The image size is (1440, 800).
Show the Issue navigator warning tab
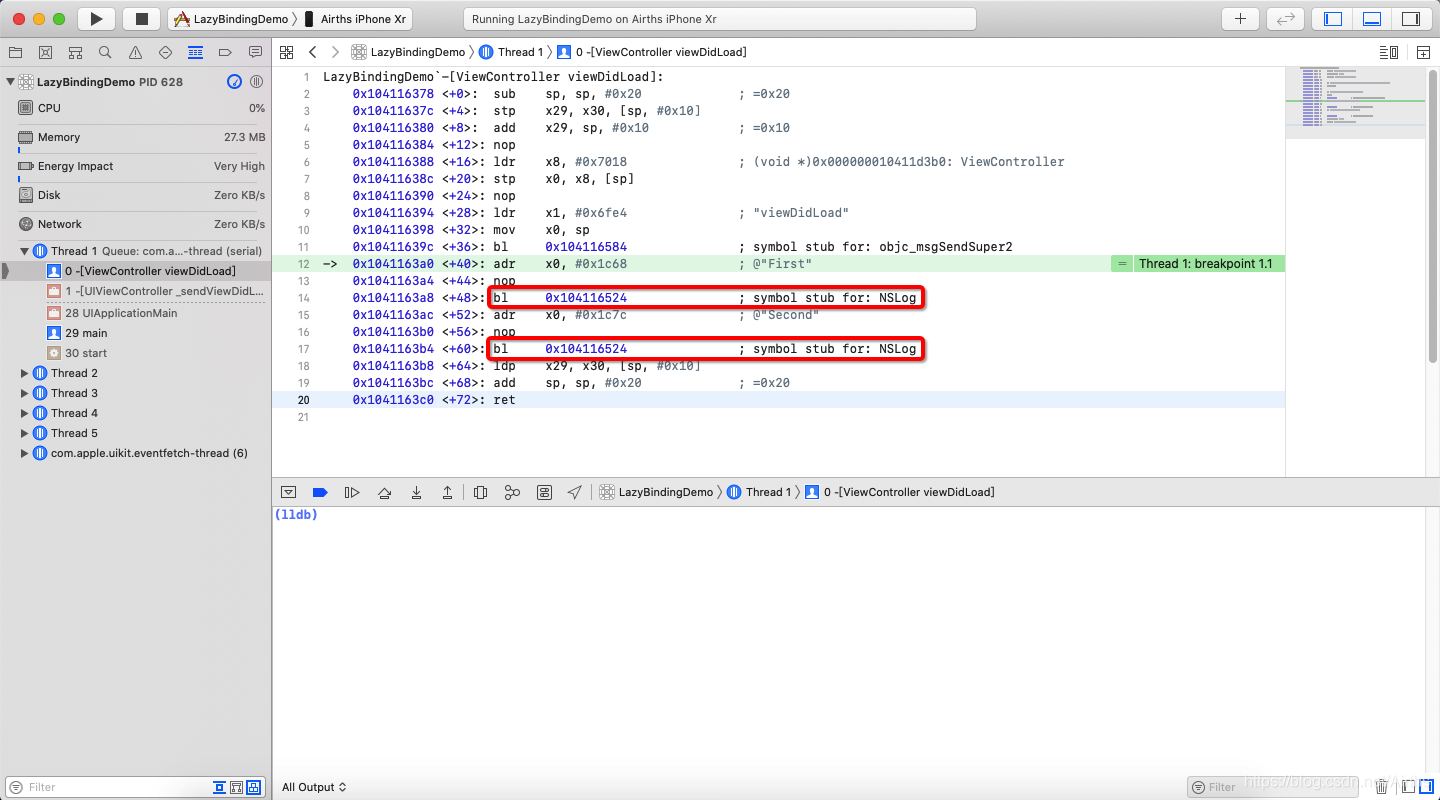coord(135,52)
